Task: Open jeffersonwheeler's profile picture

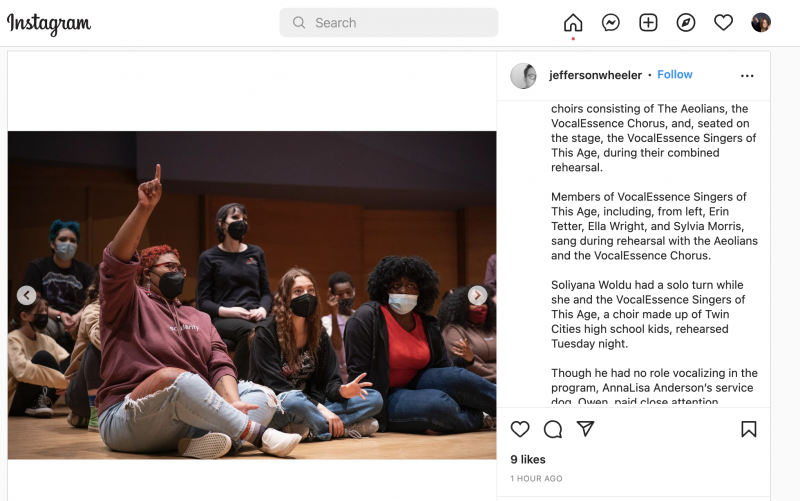Action: (523, 76)
